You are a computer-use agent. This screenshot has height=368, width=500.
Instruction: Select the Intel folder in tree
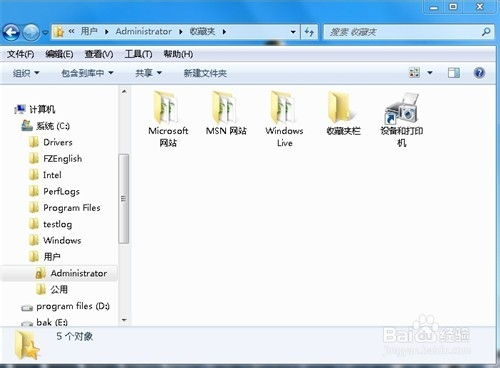(52, 175)
